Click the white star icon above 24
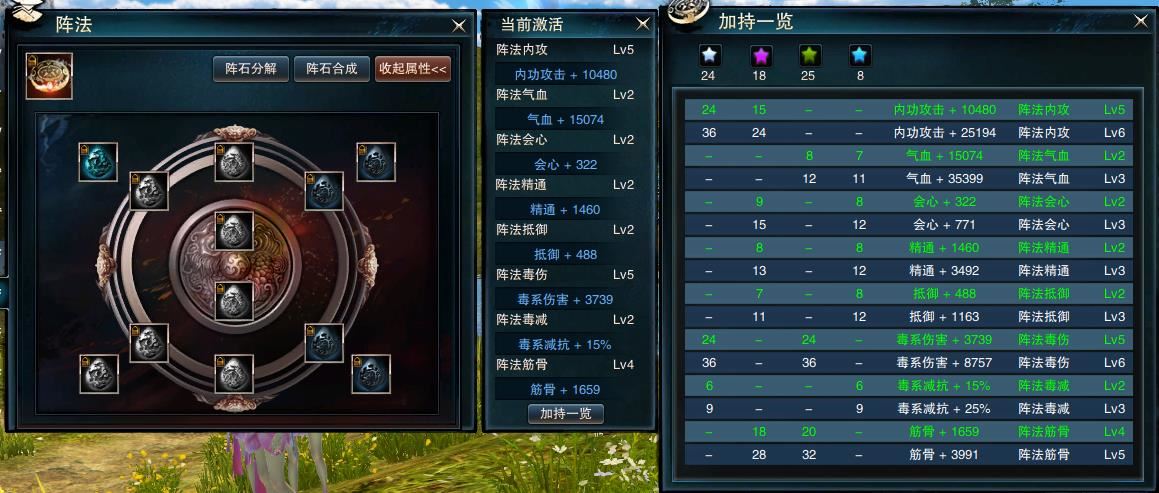This screenshot has height=493, width=1159. (x=709, y=55)
